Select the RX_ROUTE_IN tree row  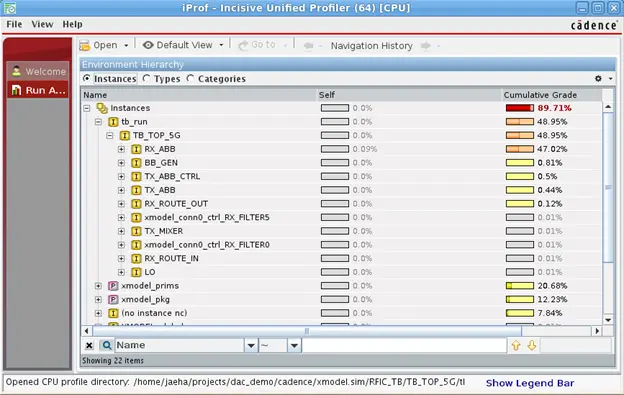[x=341, y=259]
